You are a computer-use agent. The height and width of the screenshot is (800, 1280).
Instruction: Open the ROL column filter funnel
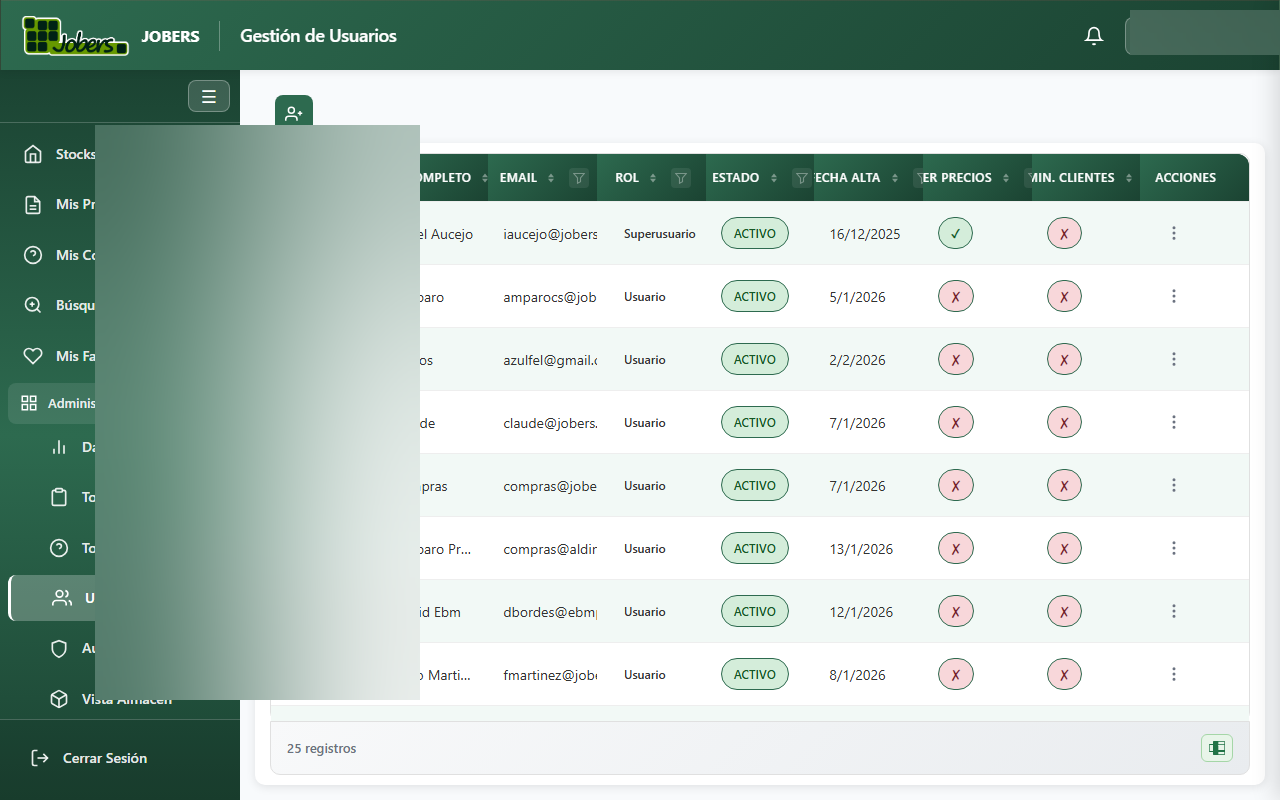point(681,177)
